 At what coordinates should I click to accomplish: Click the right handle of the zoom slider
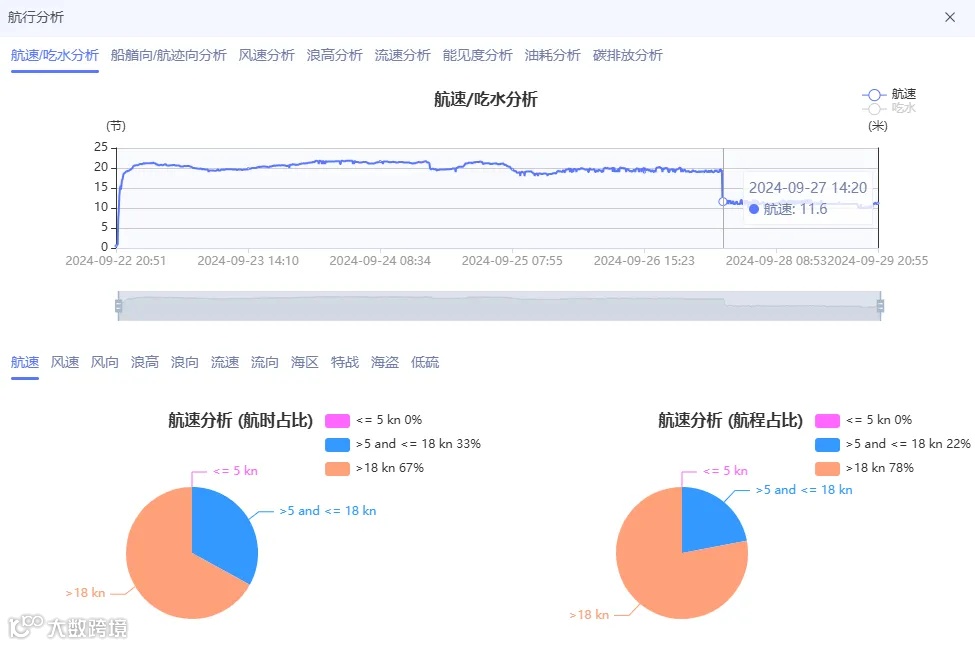point(879,302)
